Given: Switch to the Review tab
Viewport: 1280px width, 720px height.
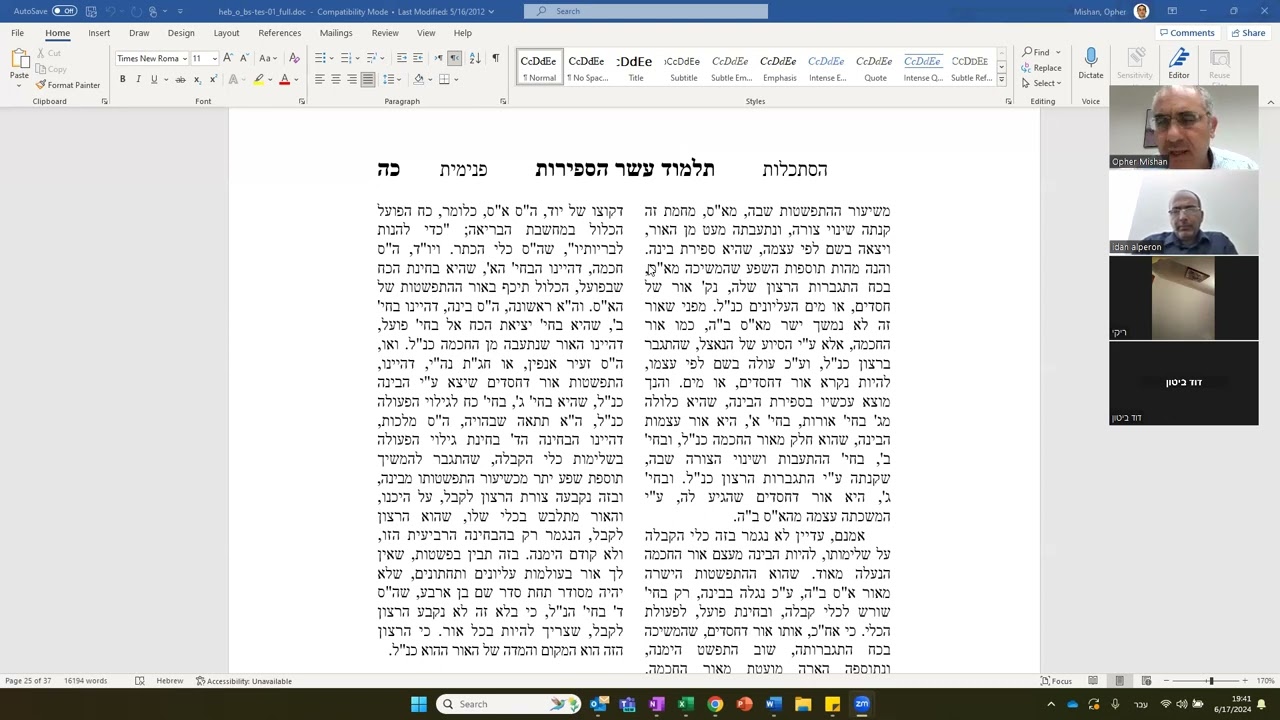Looking at the screenshot, I should [385, 33].
